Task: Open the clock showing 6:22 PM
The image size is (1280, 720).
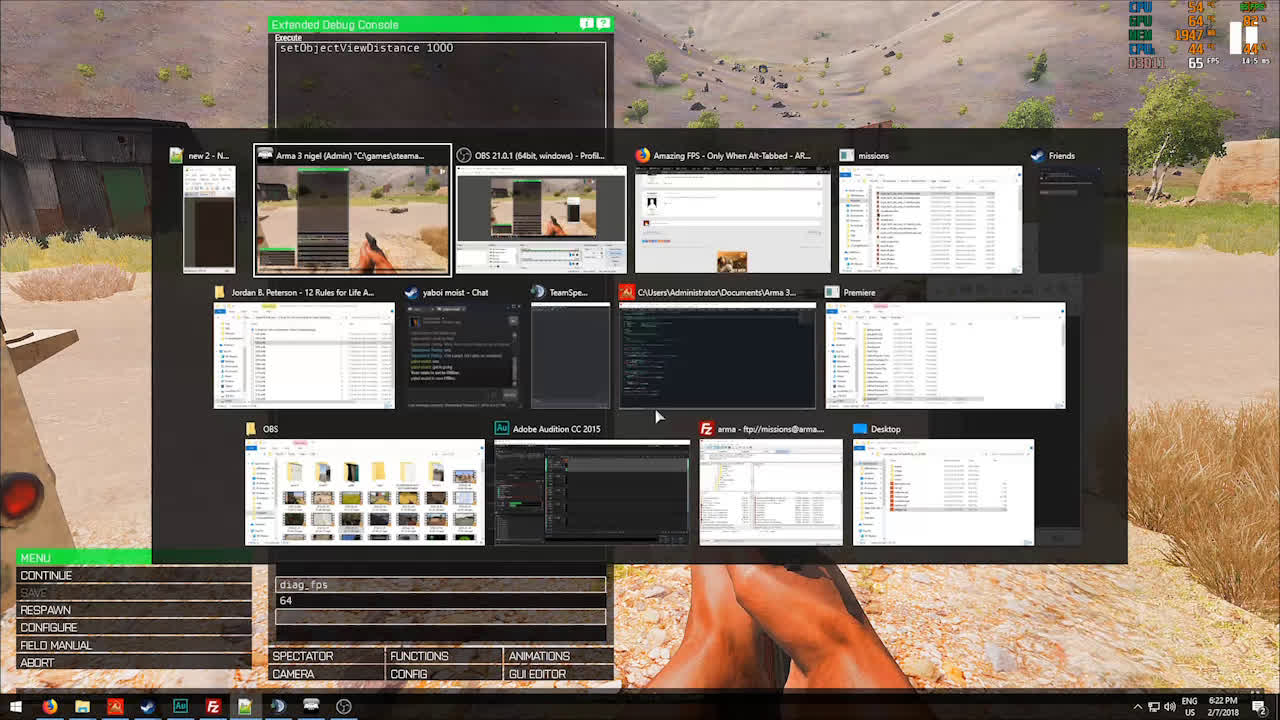Action: (x=1223, y=707)
